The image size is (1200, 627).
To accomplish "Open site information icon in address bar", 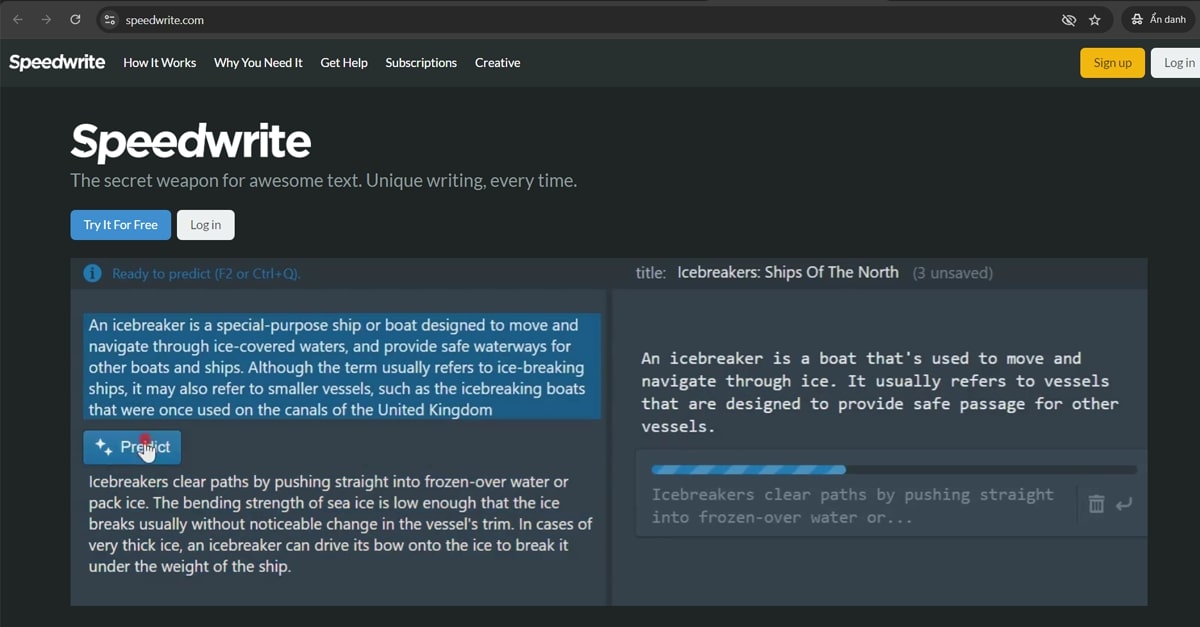I will point(110,20).
